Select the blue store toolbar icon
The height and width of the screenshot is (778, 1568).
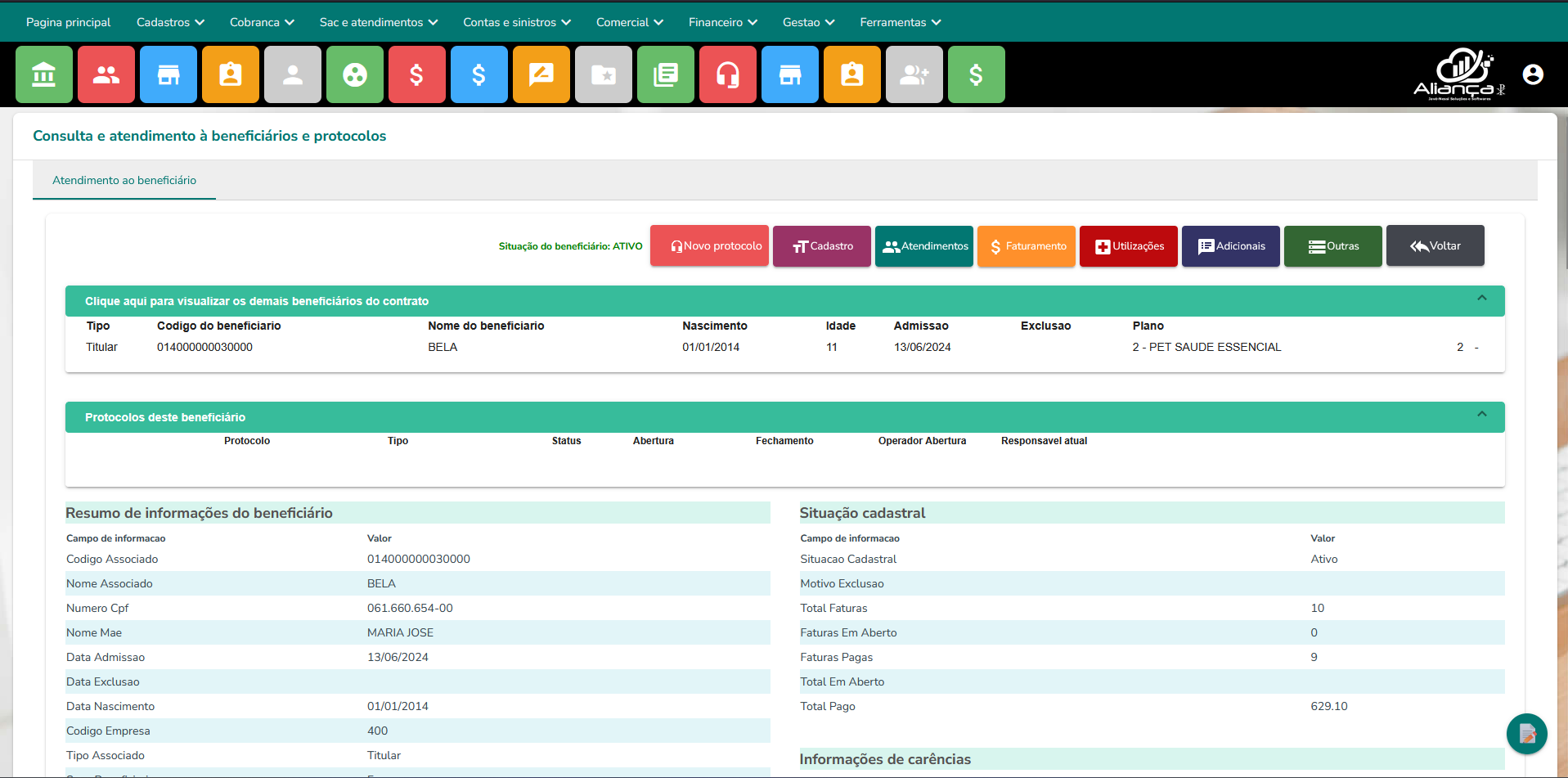tap(168, 74)
